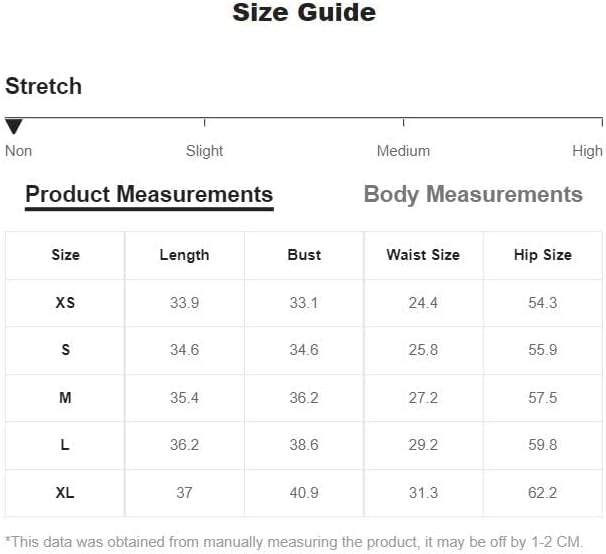606x554 pixels.
Task: Select the Length column header
Action: coord(184,255)
